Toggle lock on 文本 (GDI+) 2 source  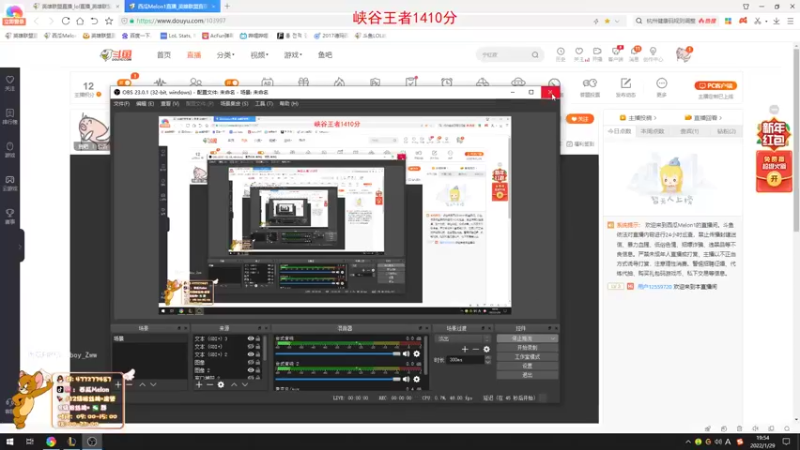258,354
